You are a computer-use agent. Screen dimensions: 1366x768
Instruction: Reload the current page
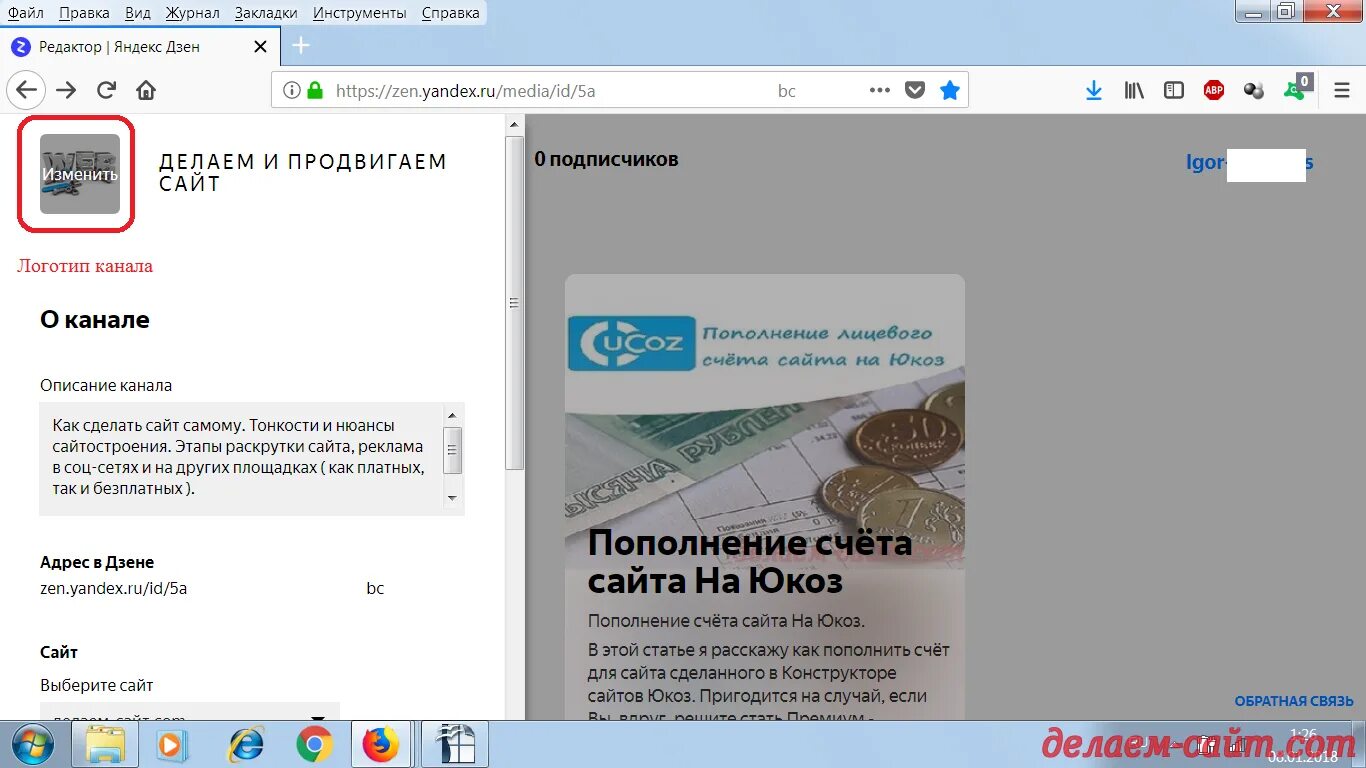(106, 90)
